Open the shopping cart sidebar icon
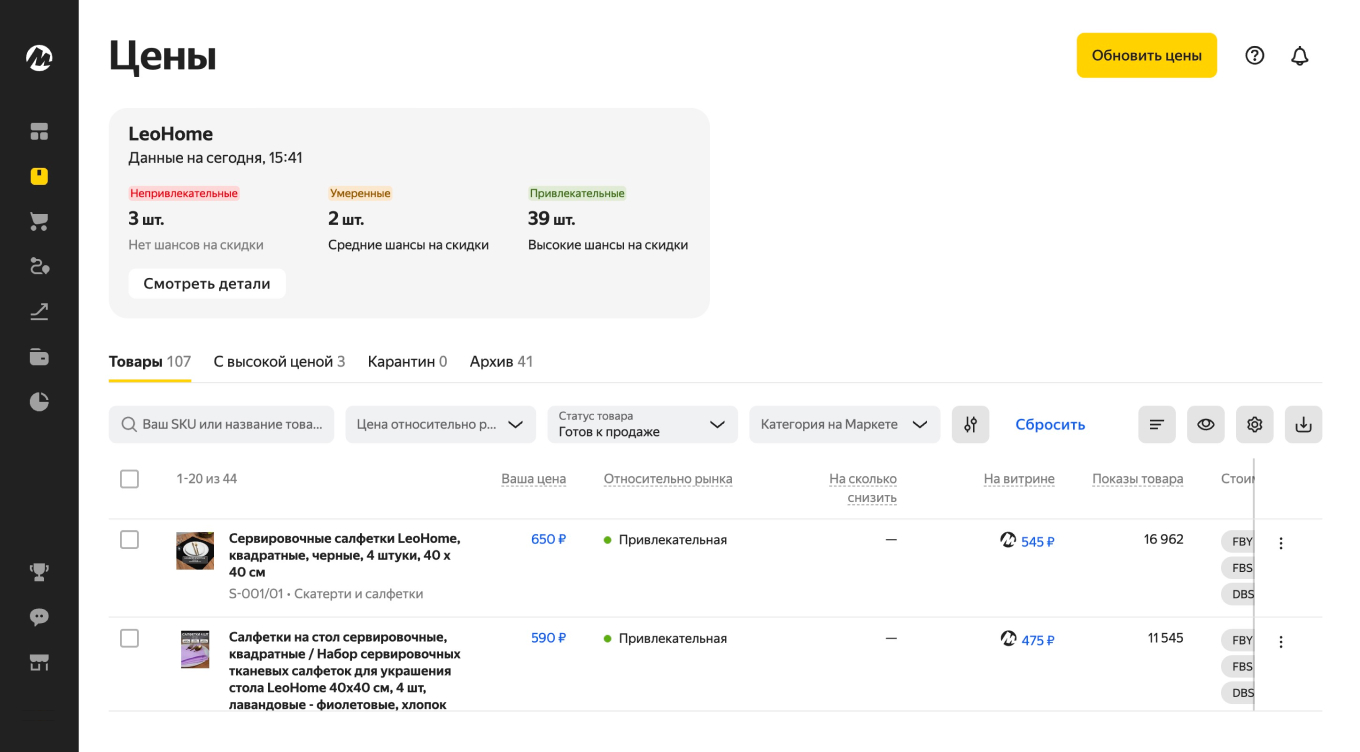This screenshot has width=1360, height=752. (39, 222)
